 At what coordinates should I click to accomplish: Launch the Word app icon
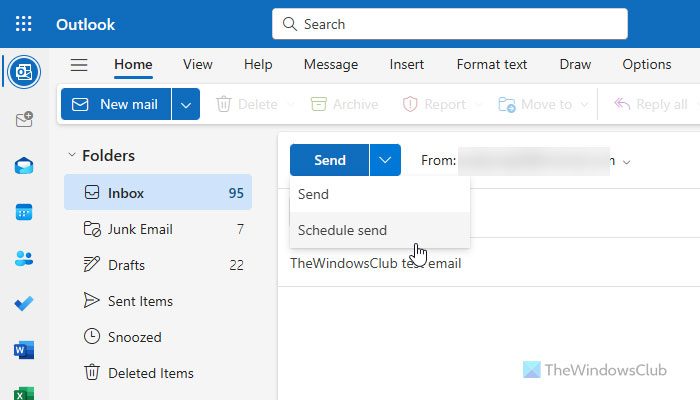24,350
